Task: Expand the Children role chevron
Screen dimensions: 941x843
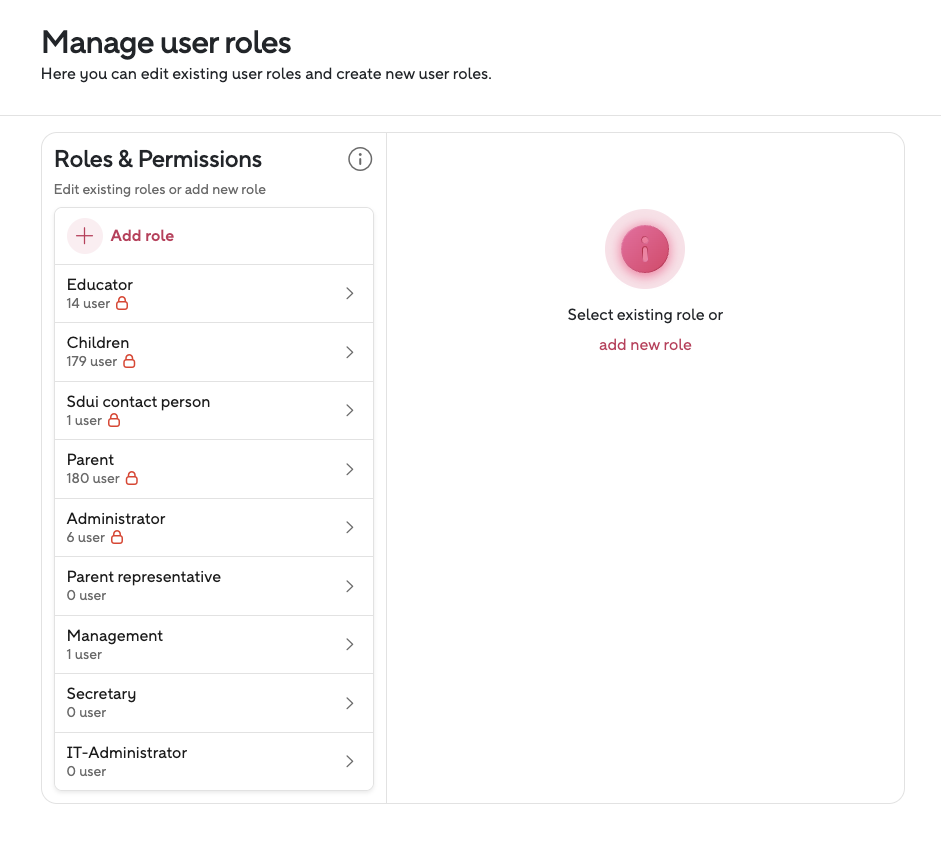Action: 349,352
